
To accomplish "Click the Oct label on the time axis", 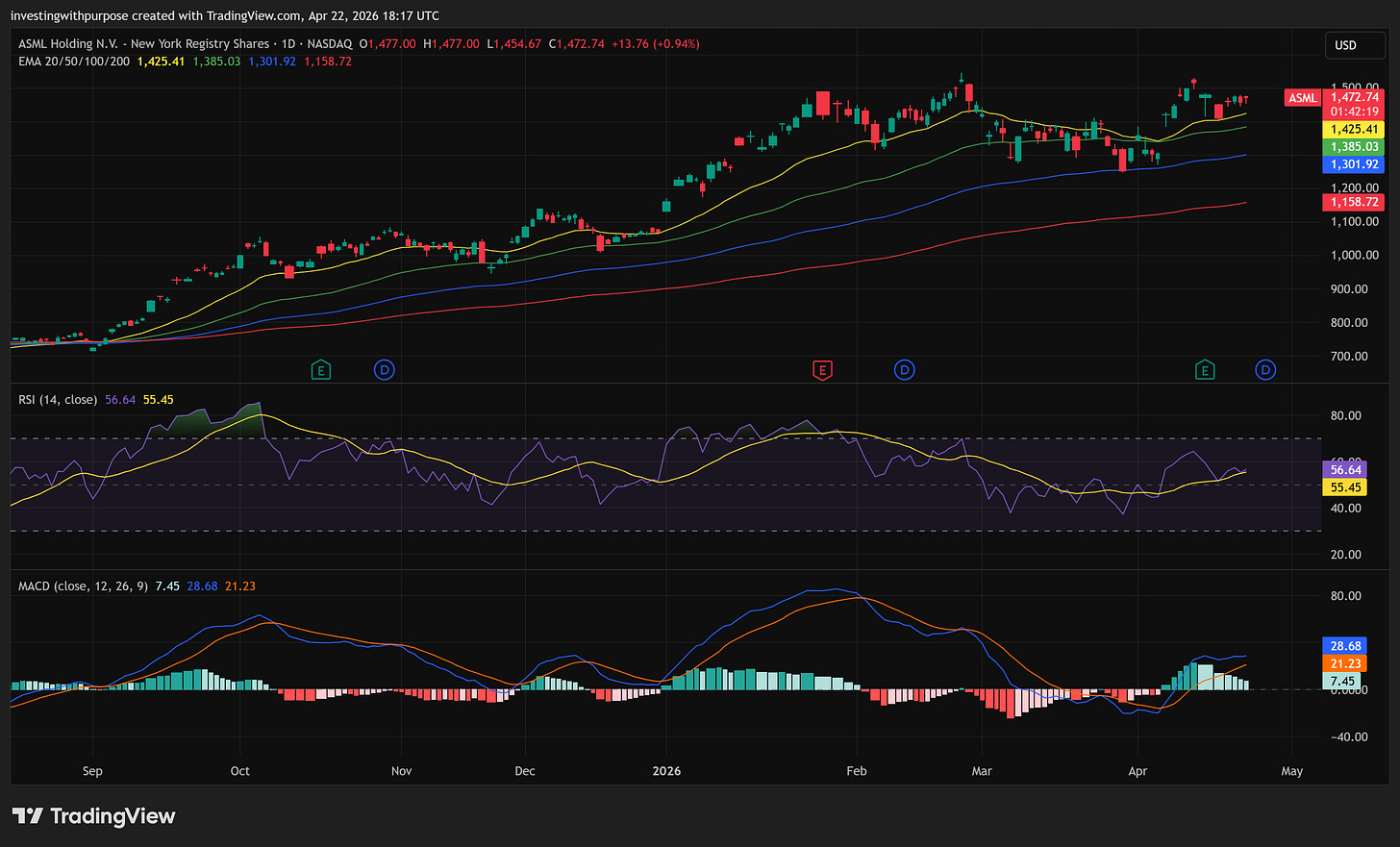I will pos(240,771).
